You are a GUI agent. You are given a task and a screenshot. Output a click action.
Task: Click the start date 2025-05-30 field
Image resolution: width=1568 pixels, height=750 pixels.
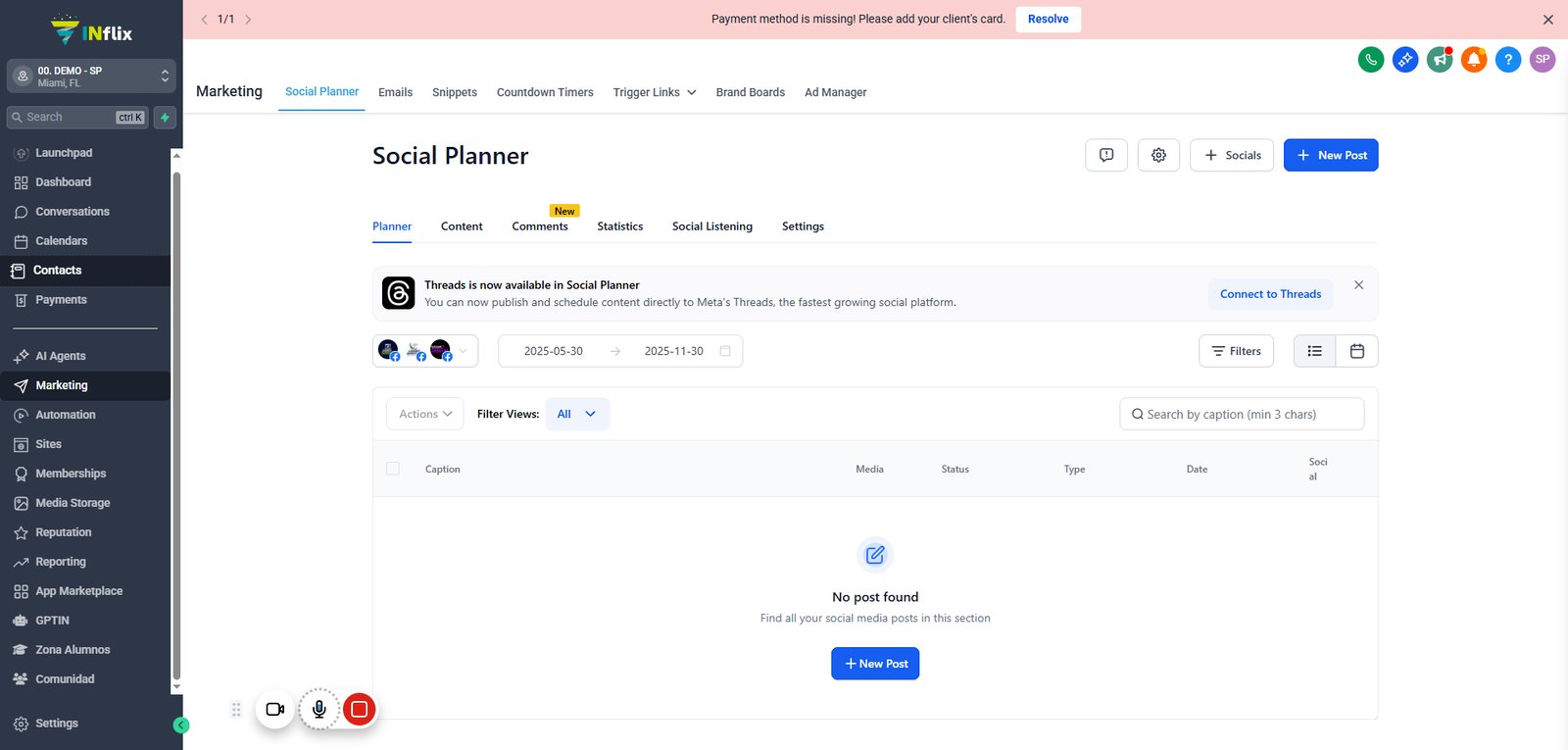point(554,351)
